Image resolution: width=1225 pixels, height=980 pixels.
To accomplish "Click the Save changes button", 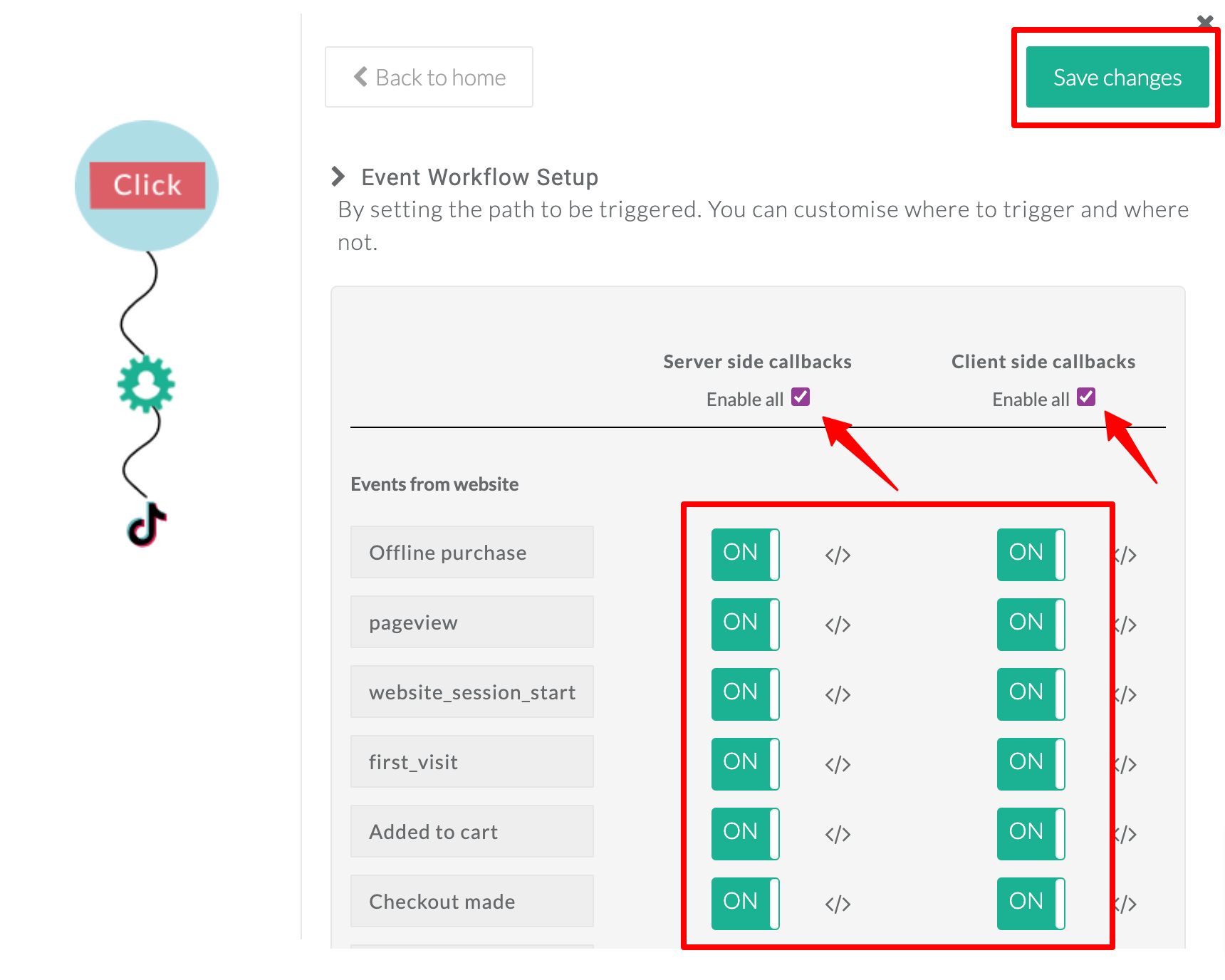I will pyautogui.click(x=1117, y=77).
